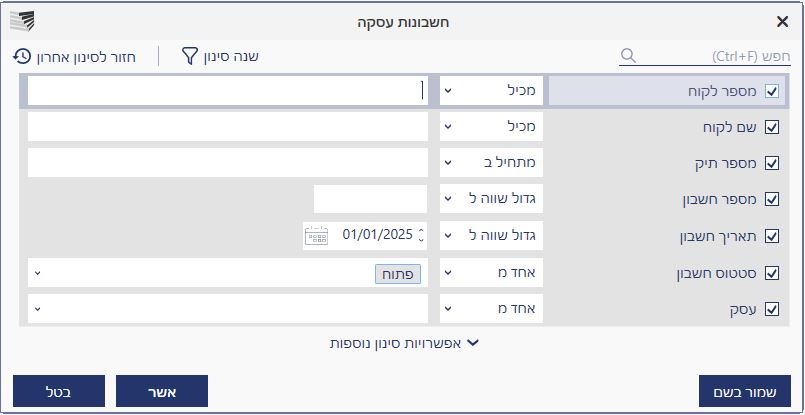Viewport: 805px width, 415px height.
Task: Click the שמור בשם button
Action: tap(745, 391)
